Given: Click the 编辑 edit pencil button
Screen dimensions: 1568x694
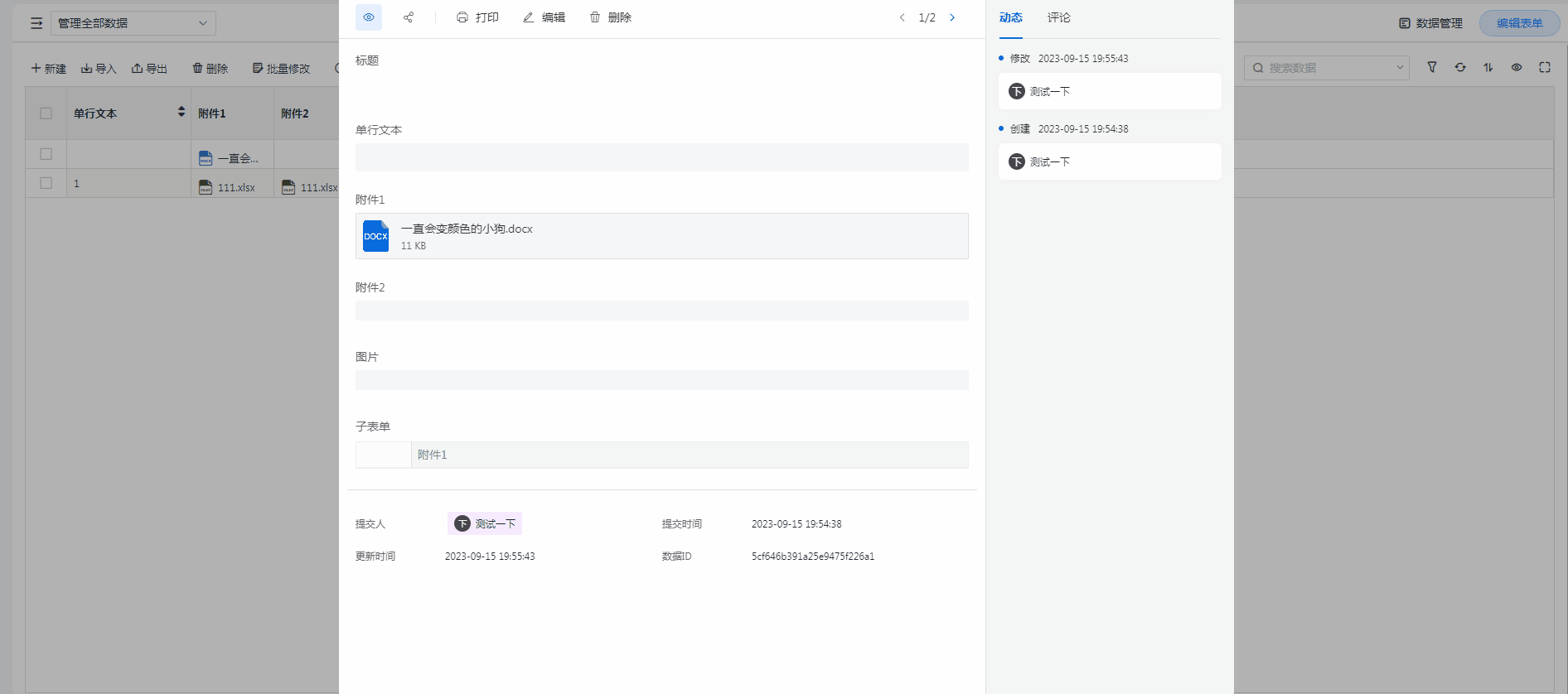Looking at the screenshot, I should tap(544, 17).
